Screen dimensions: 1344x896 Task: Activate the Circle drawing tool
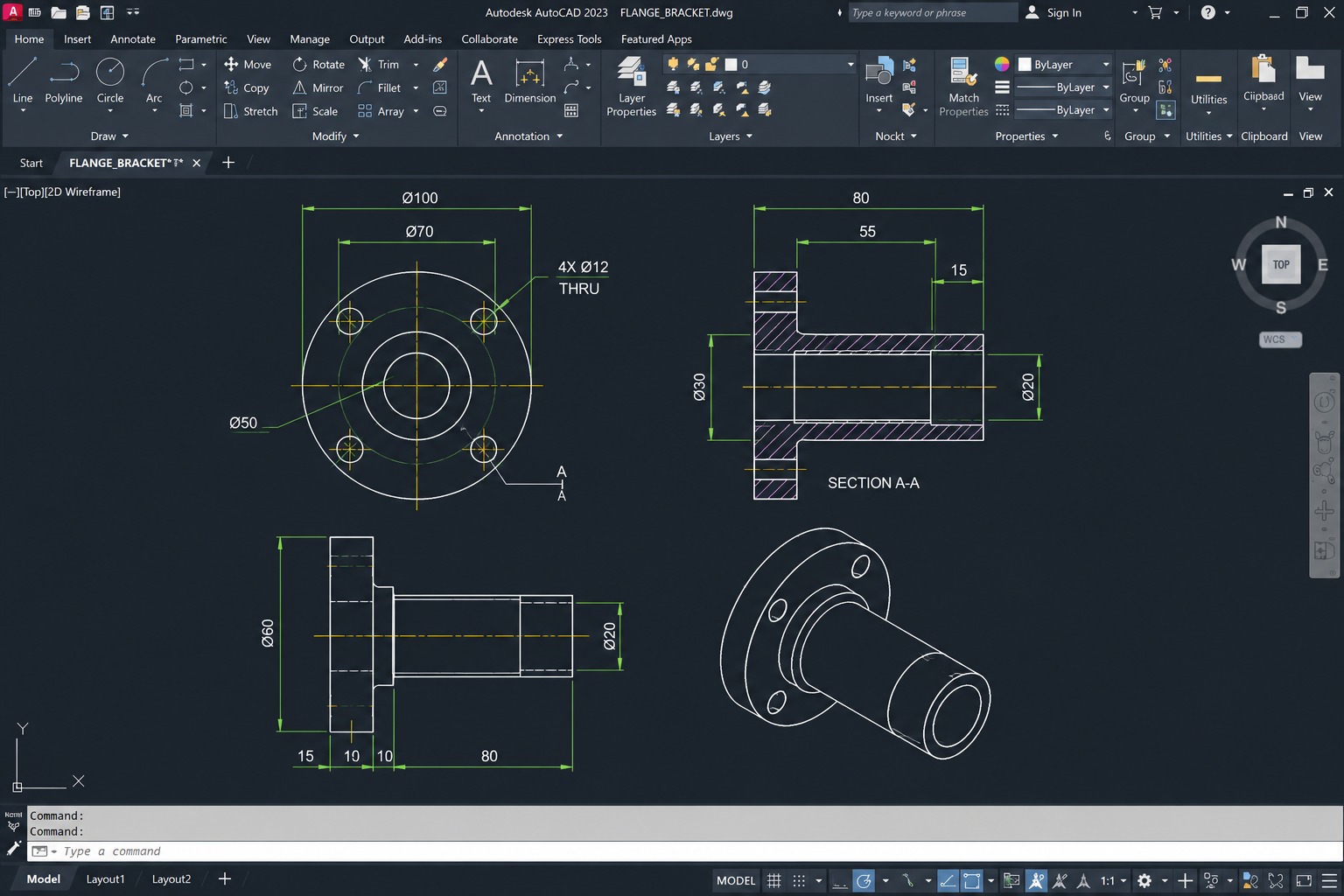click(110, 80)
